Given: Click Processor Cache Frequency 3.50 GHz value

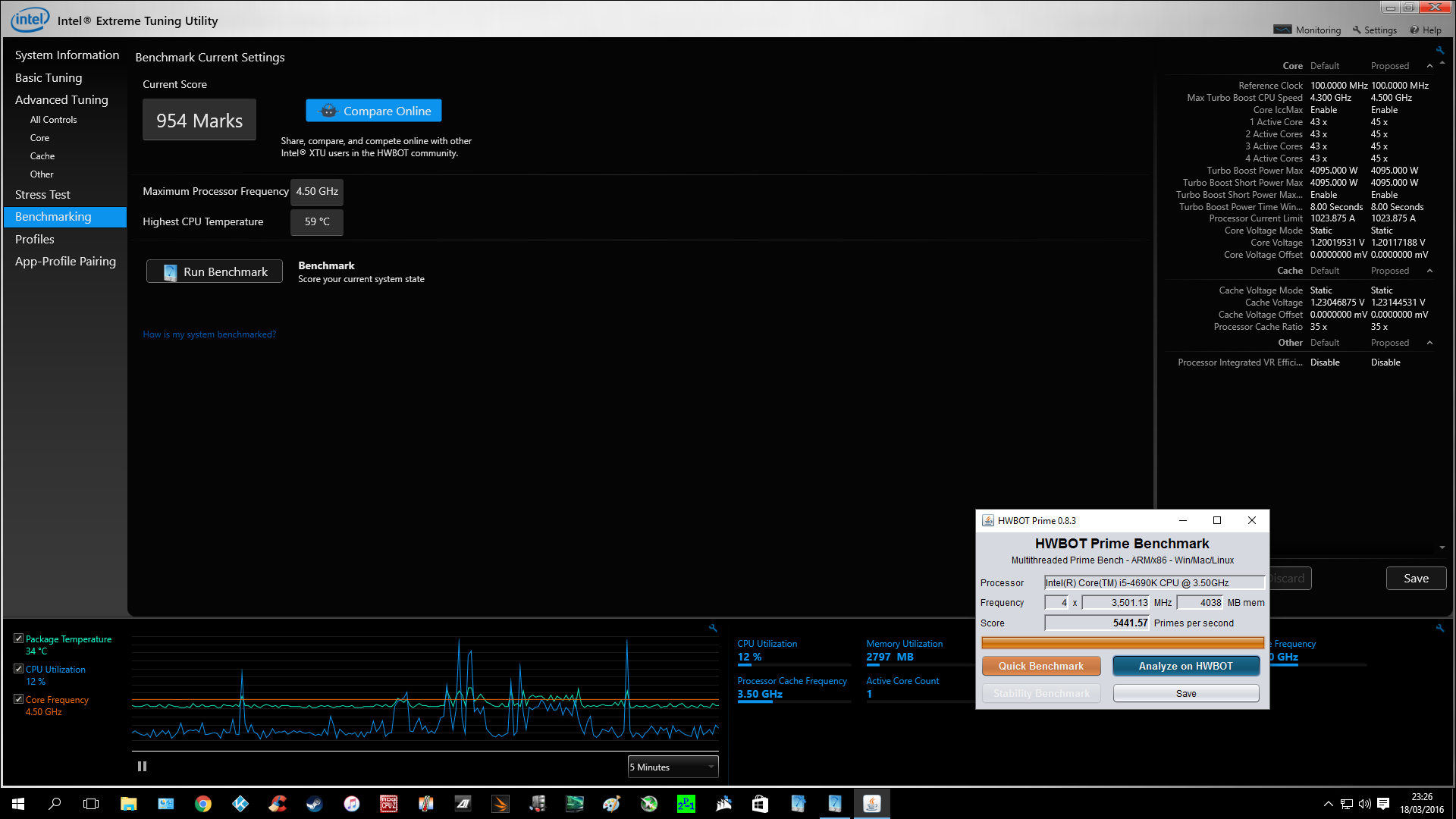Looking at the screenshot, I should pos(760,695).
